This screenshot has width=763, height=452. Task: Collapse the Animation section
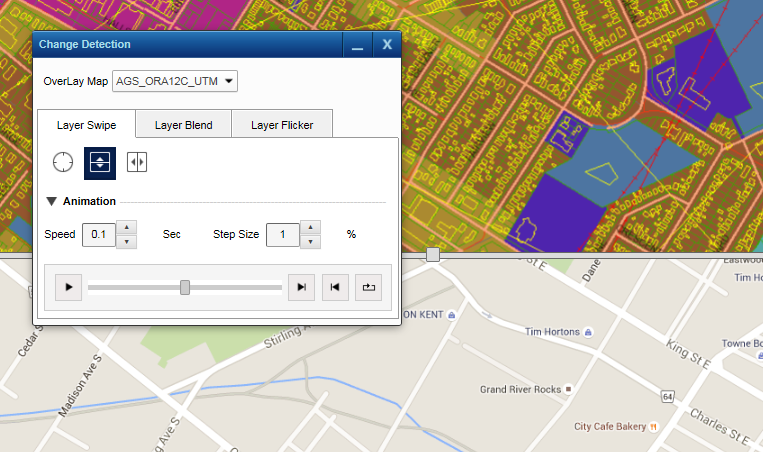pyautogui.click(x=51, y=202)
